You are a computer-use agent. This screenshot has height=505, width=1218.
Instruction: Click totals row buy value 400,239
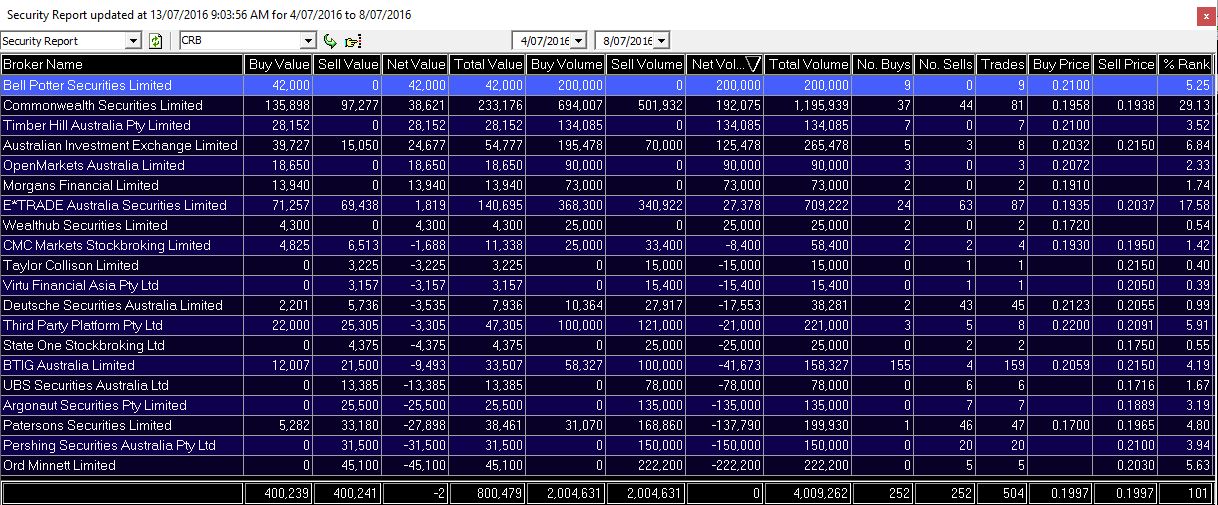click(288, 493)
